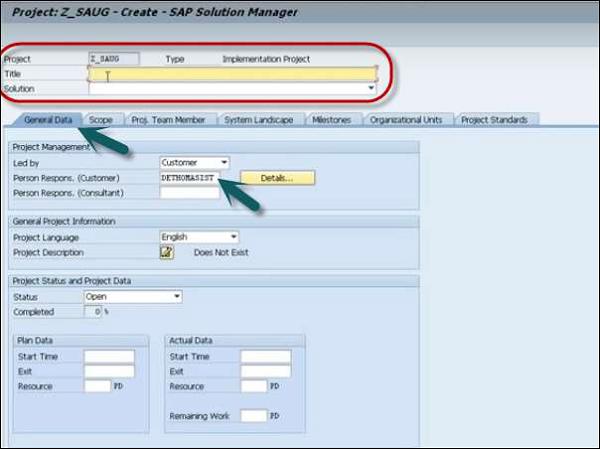Switch to the Project Standards tab
The width and height of the screenshot is (600, 449).
pyautogui.click(x=494, y=120)
